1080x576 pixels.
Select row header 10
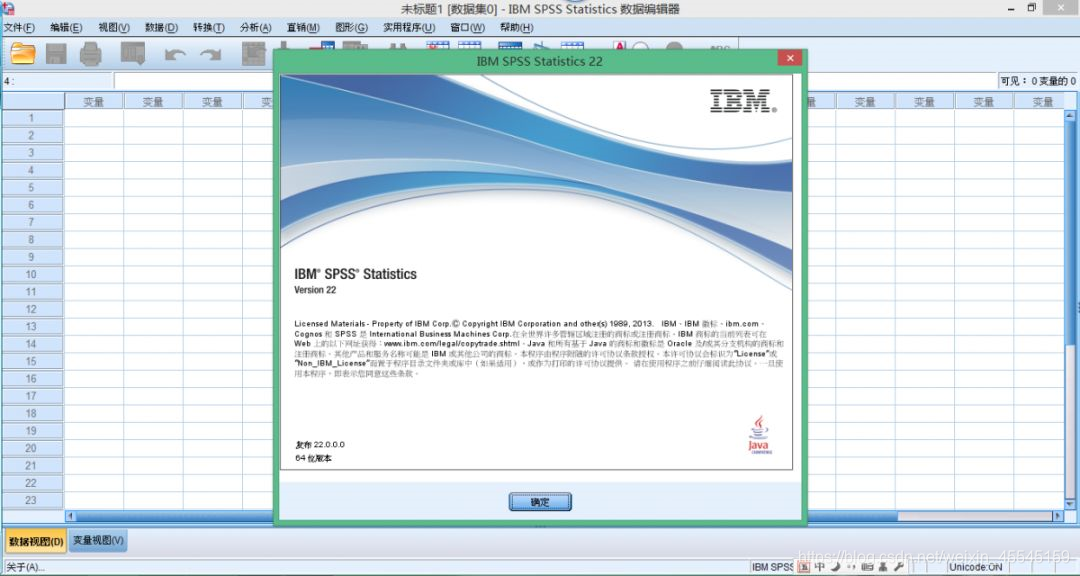[32, 274]
